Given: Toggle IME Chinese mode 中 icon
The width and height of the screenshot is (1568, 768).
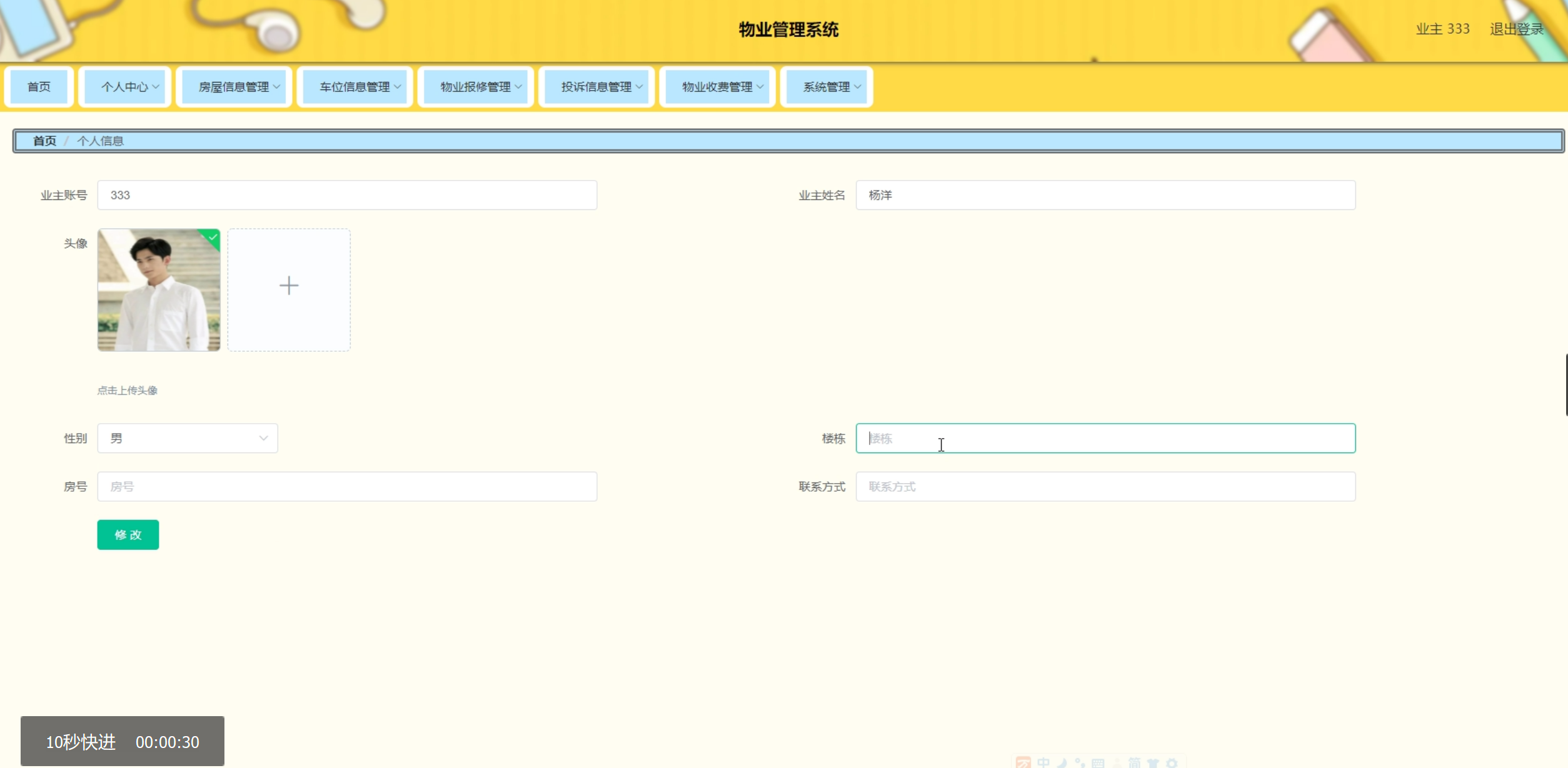Looking at the screenshot, I should [x=1043, y=764].
